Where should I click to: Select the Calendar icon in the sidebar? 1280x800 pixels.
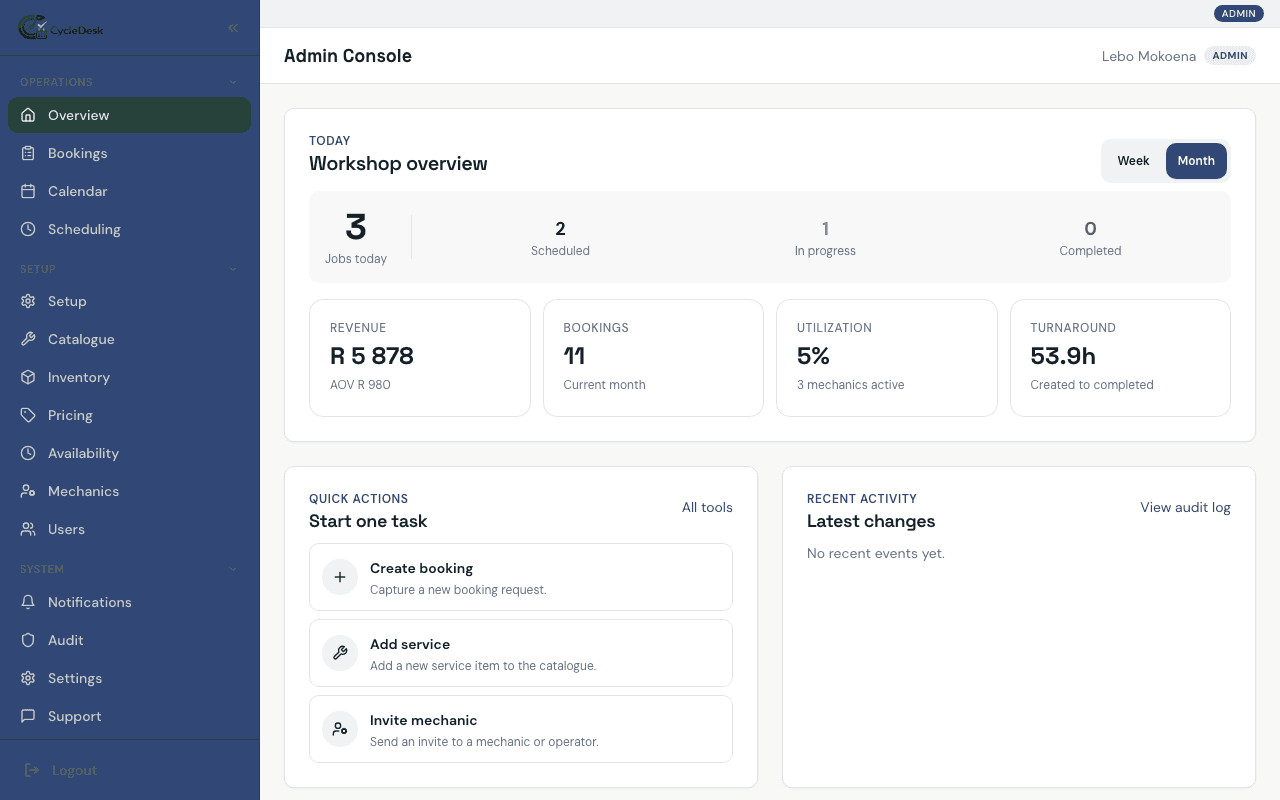point(28,191)
